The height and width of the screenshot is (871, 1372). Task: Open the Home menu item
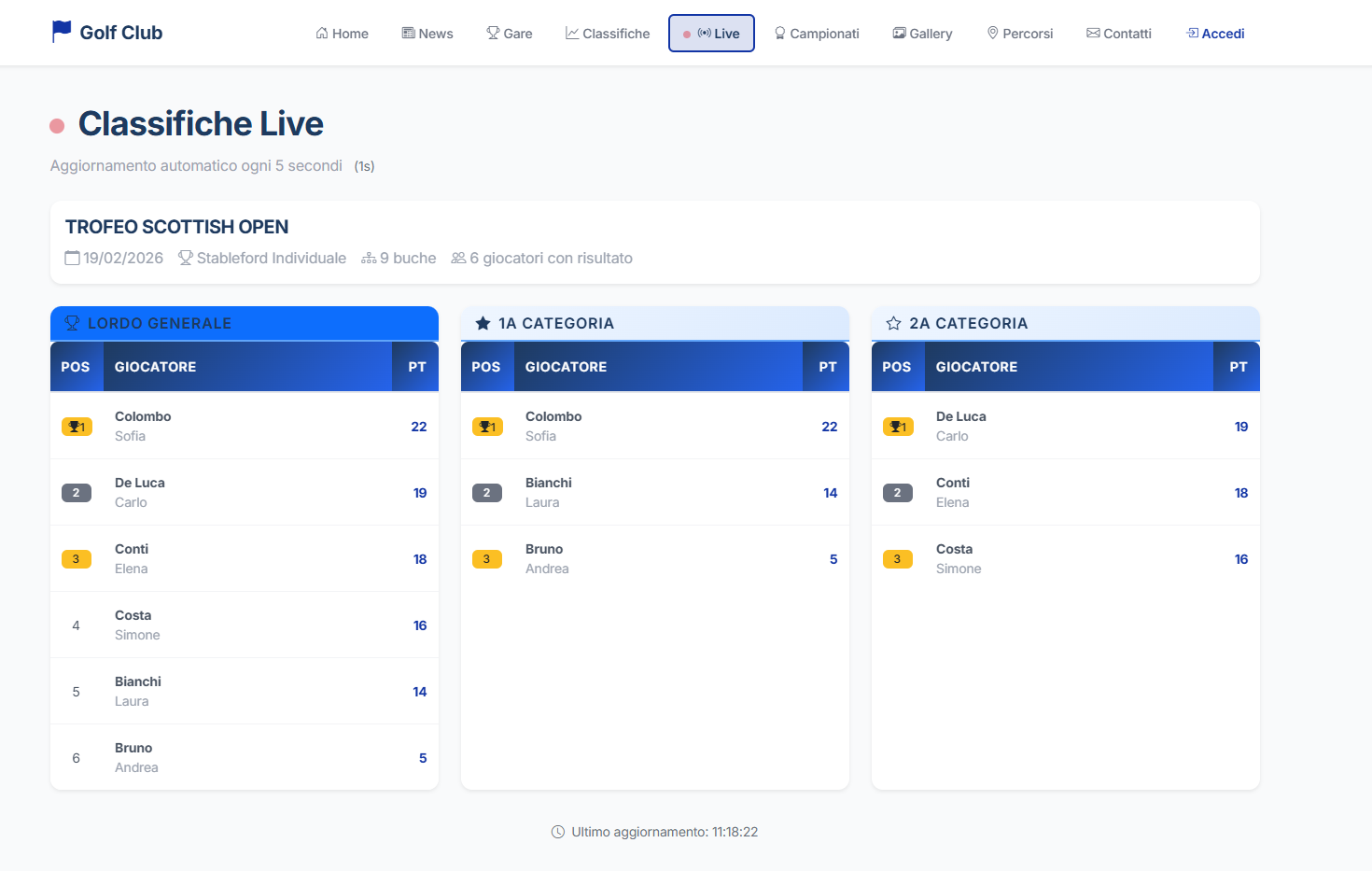click(342, 34)
